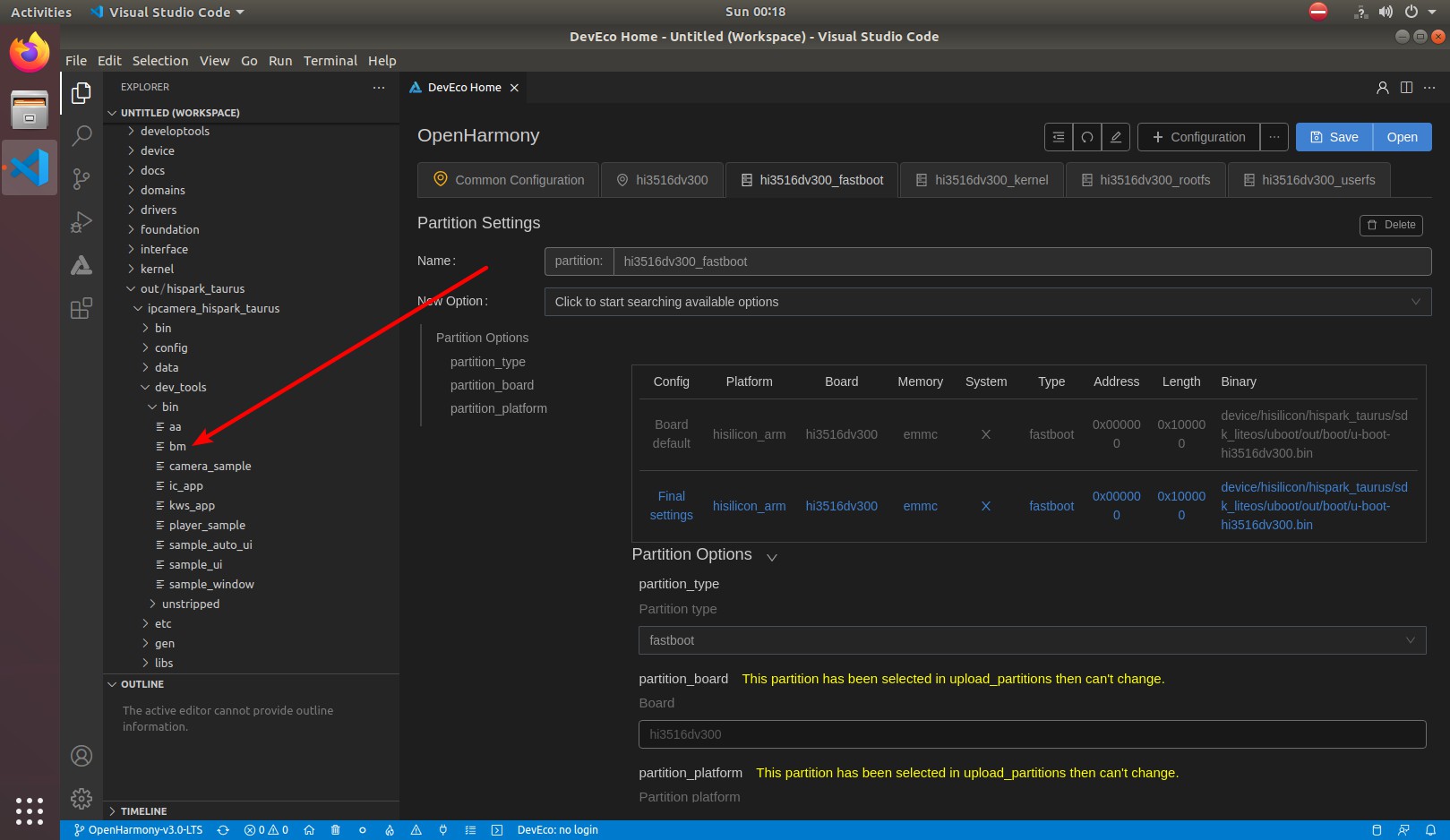Click the split editor icon

coord(1406,87)
